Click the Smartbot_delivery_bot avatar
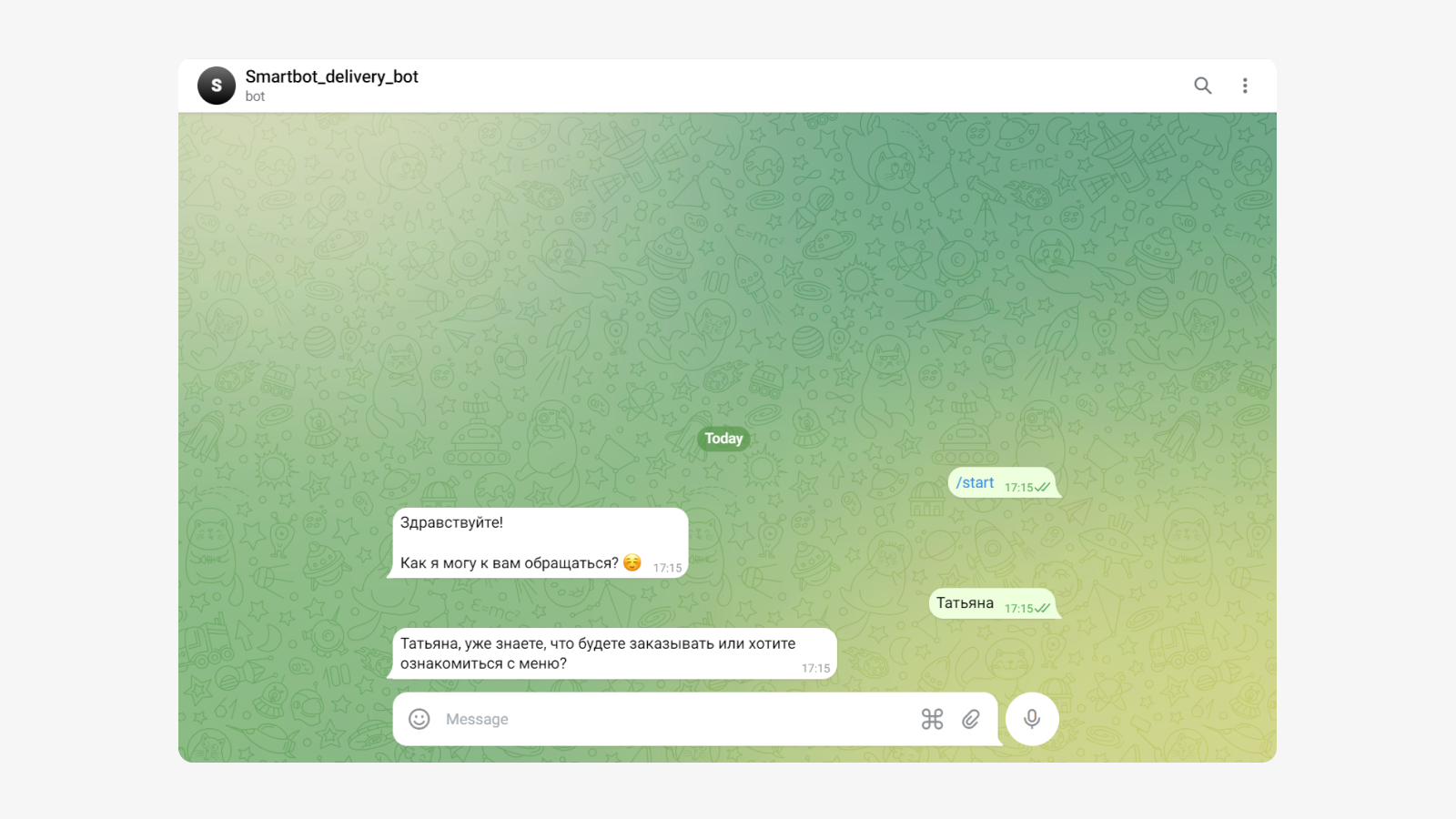Image resolution: width=1456 pixels, height=819 pixels. tap(217, 86)
